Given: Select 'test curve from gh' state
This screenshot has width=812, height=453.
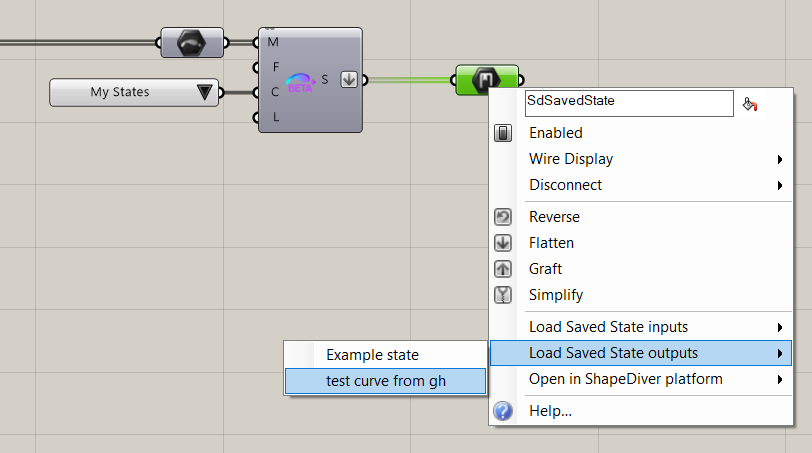Looking at the screenshot, I should pos(385,381).
